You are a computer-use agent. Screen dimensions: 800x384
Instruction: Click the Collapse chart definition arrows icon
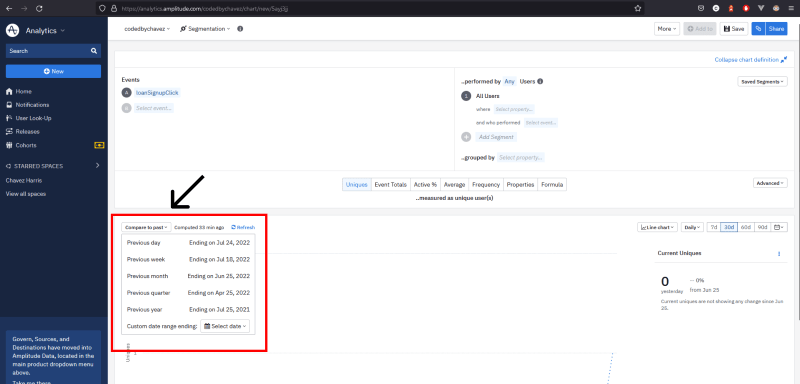pos(784,60)
